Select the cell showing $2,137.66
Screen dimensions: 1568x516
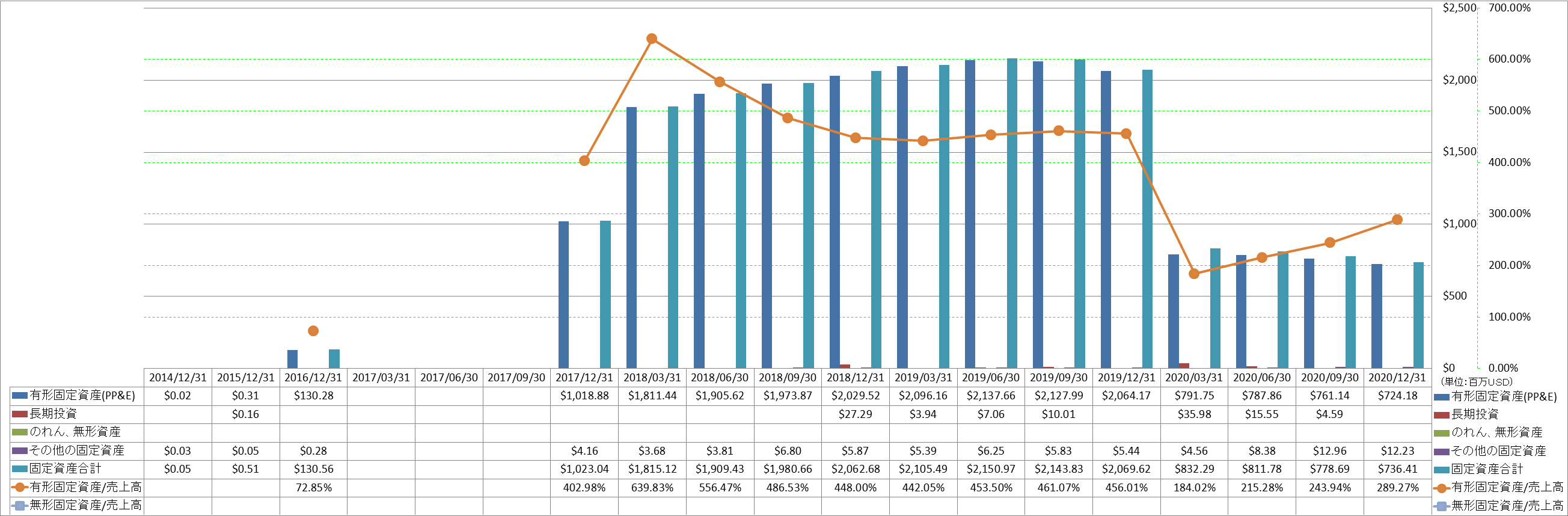(991, 396)
